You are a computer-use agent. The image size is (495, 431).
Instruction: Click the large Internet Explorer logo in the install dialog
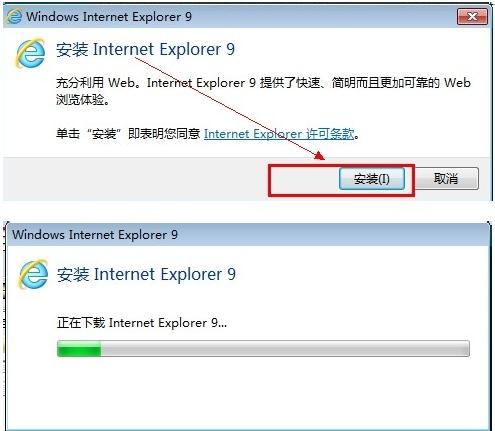(x=30, y=53)
